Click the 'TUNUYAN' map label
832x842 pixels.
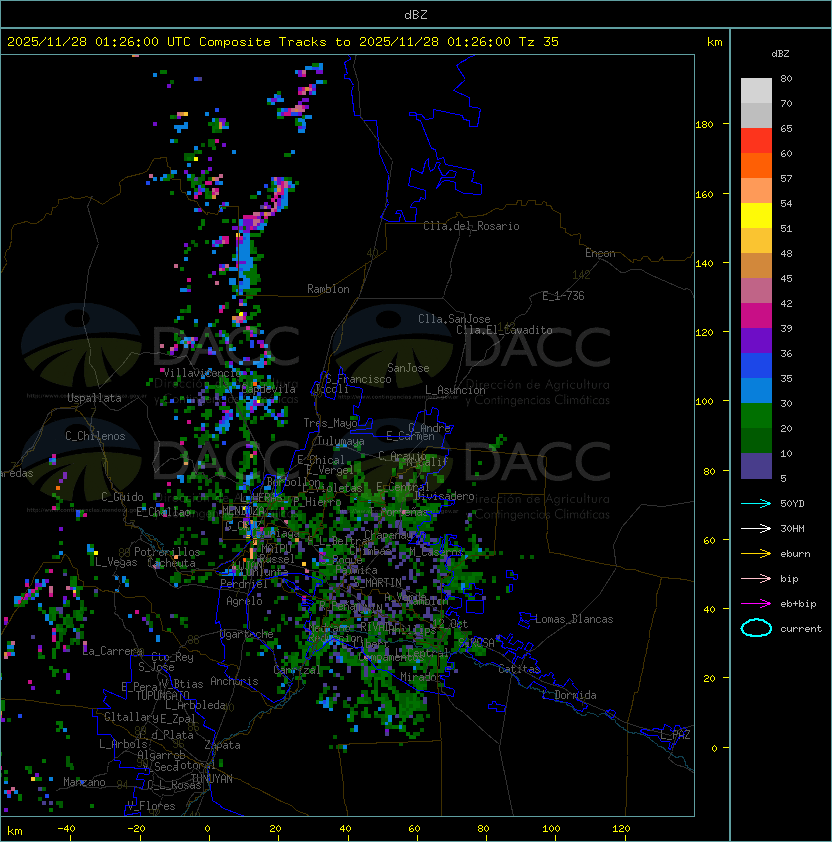tap(212, 779)
